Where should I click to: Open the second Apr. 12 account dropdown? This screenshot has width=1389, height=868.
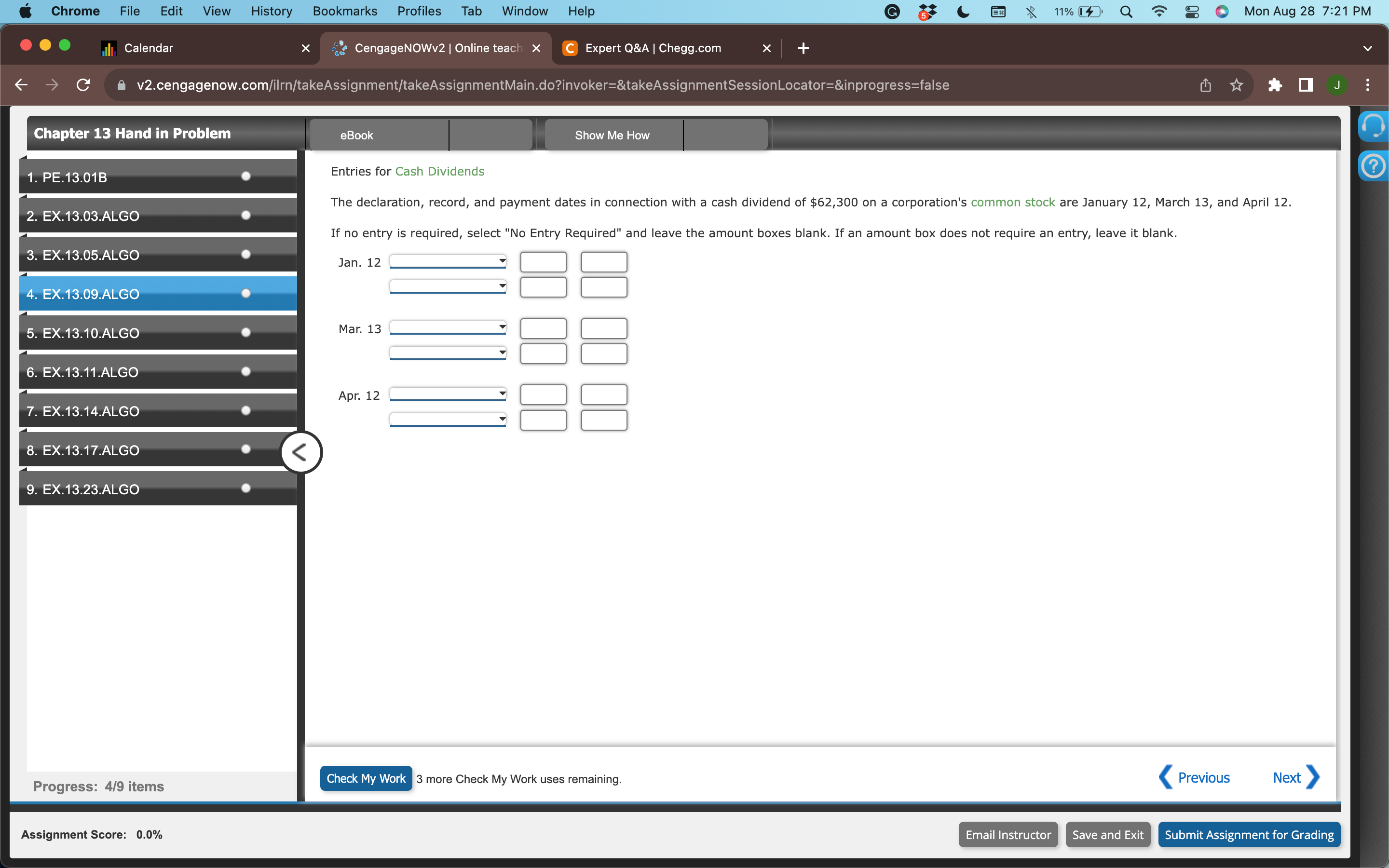tap(448, 420)
